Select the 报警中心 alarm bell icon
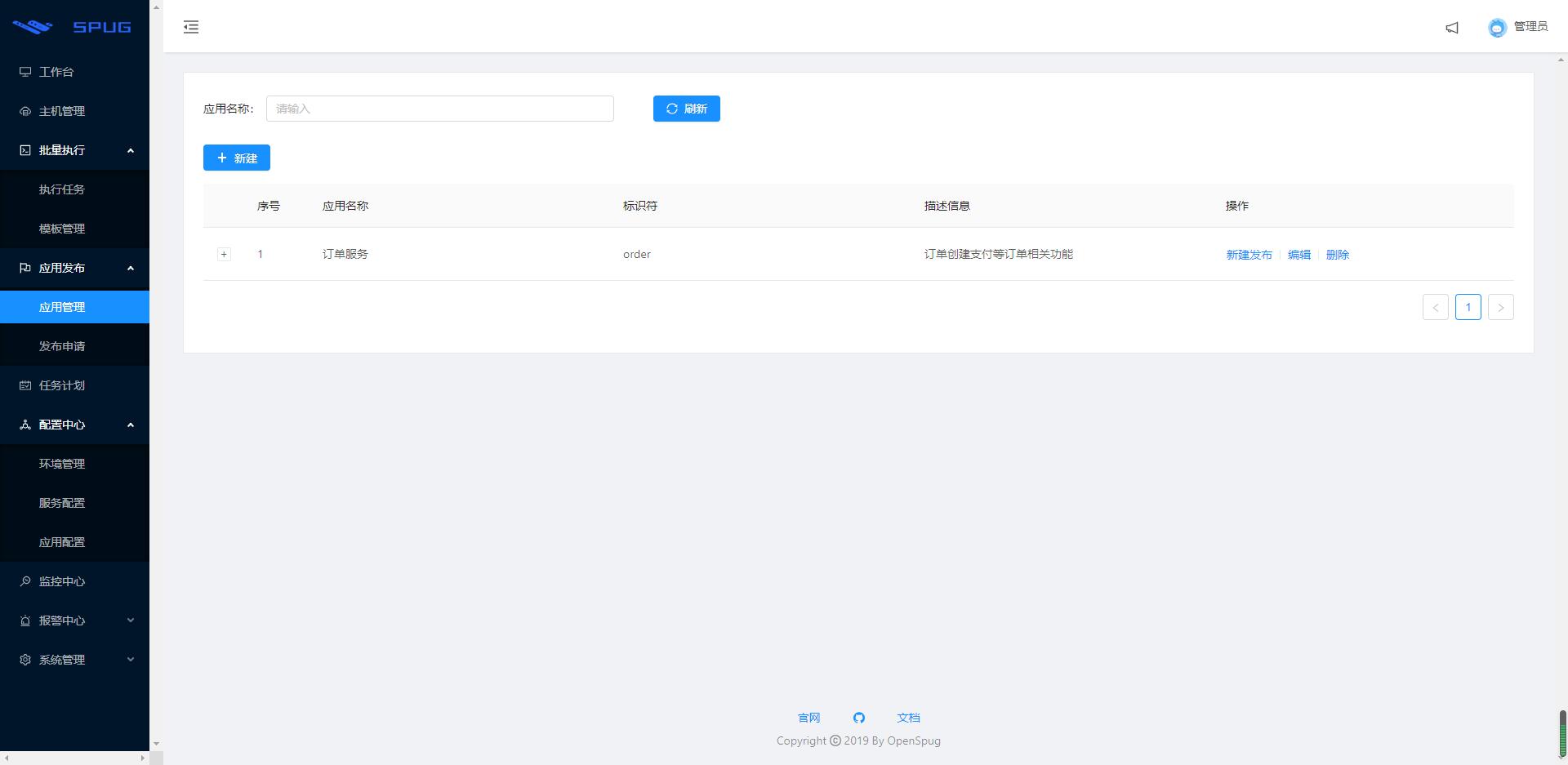 pyautogui.click(x=24, y=620)
